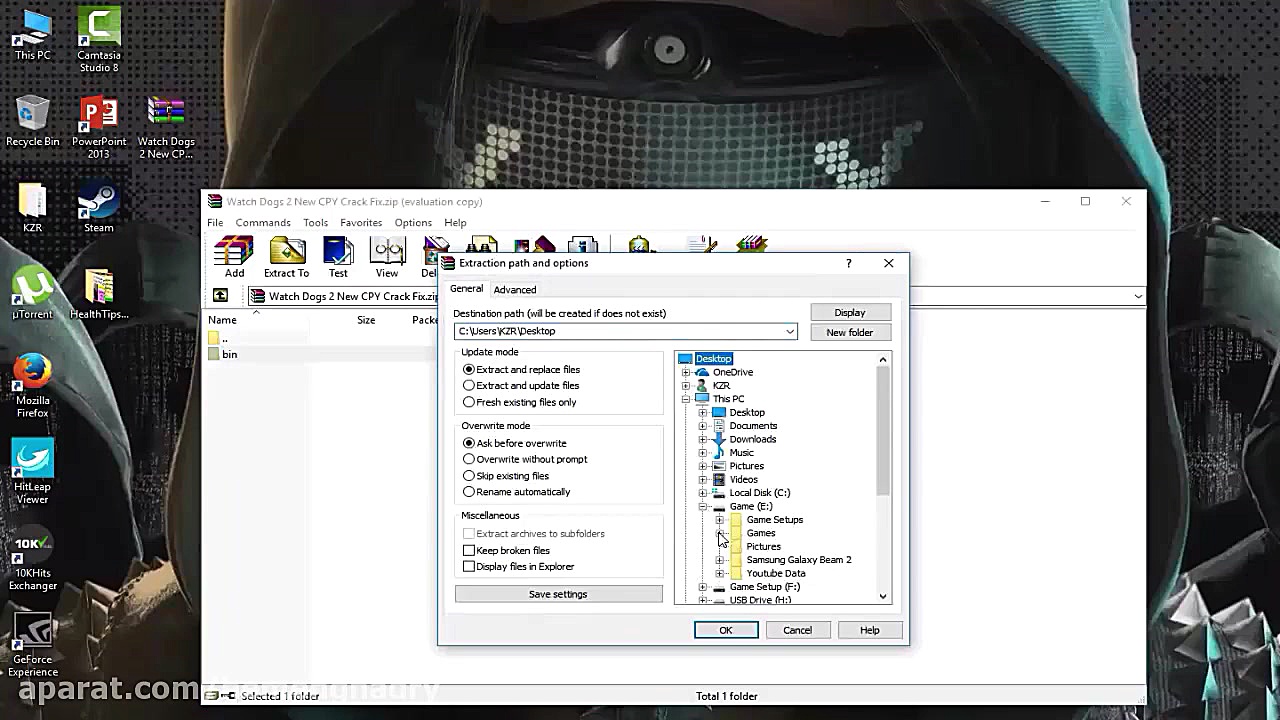Open Watch Dogs 2 New CPY archive icon
1280x720 pixels.
[166, 127]
